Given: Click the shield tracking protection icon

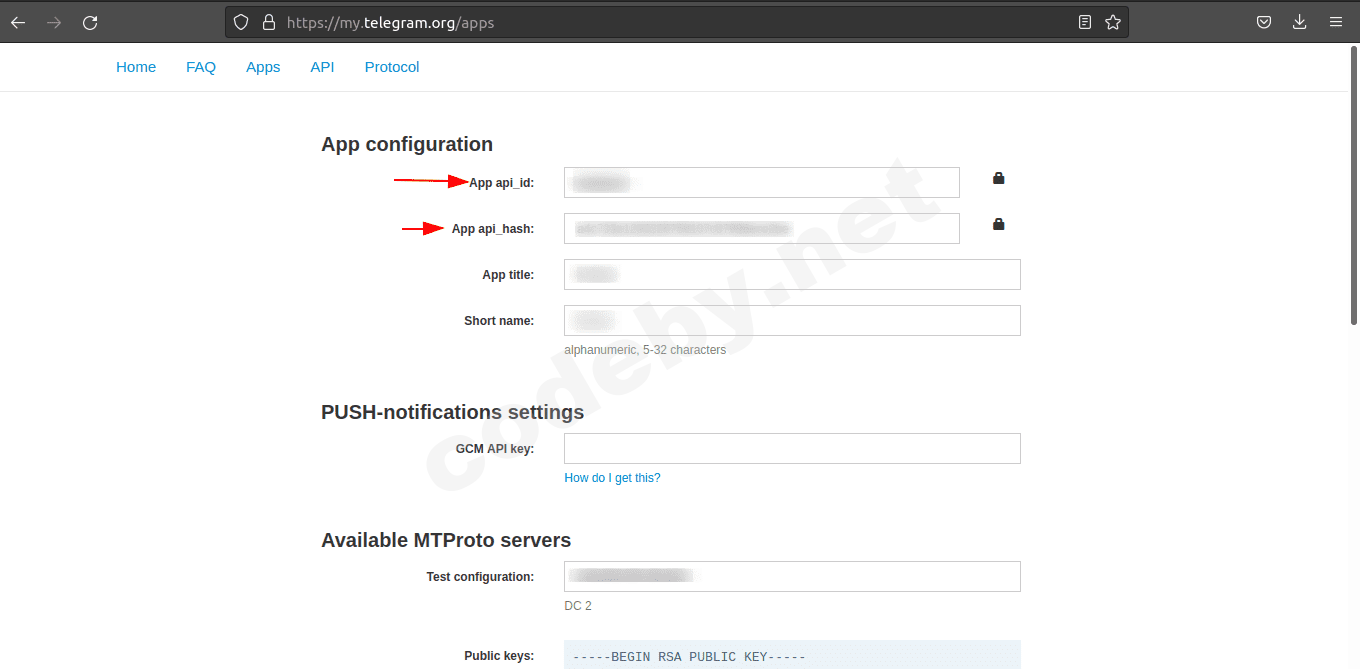Looking at the screenshot, I should [x=240, y=22].
